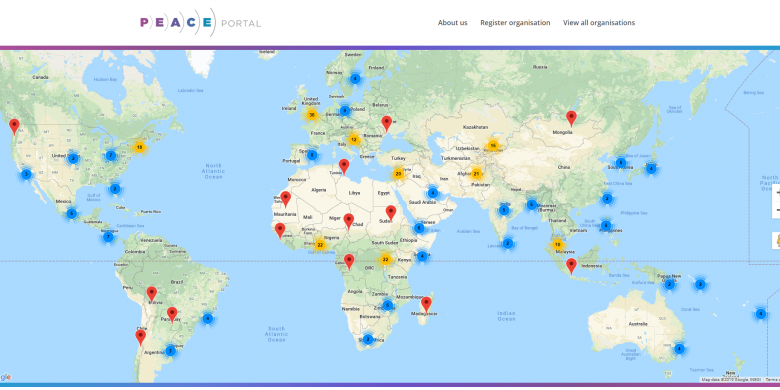780x390 pixels.
Task: Expand the blue cluster on India
Action: coord(504,210)
